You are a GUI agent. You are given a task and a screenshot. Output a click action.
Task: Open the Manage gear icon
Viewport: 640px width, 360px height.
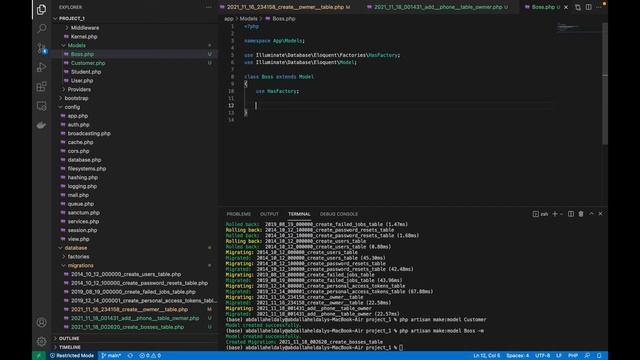pos(41,341)
